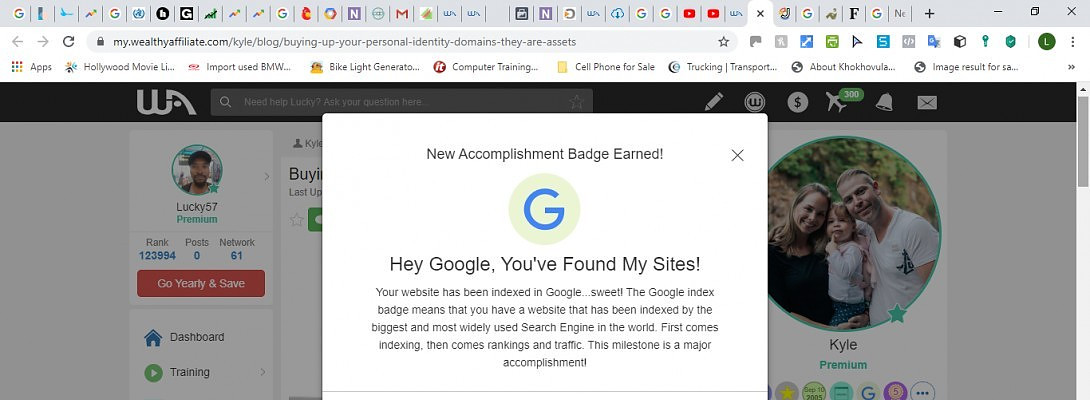Show more of Kyle's badges
Image resolution: width=1090 pixels, height=400 pixels.
pos(922,393)
